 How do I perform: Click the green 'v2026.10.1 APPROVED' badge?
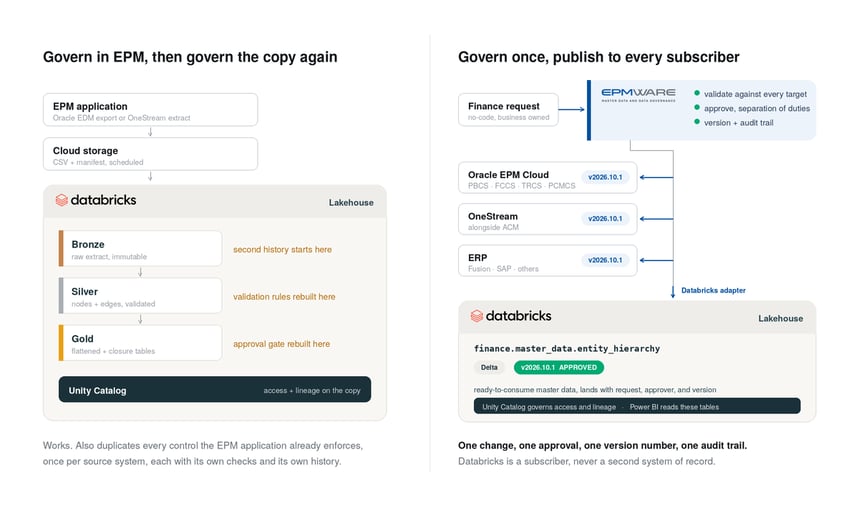coord(559,368)
